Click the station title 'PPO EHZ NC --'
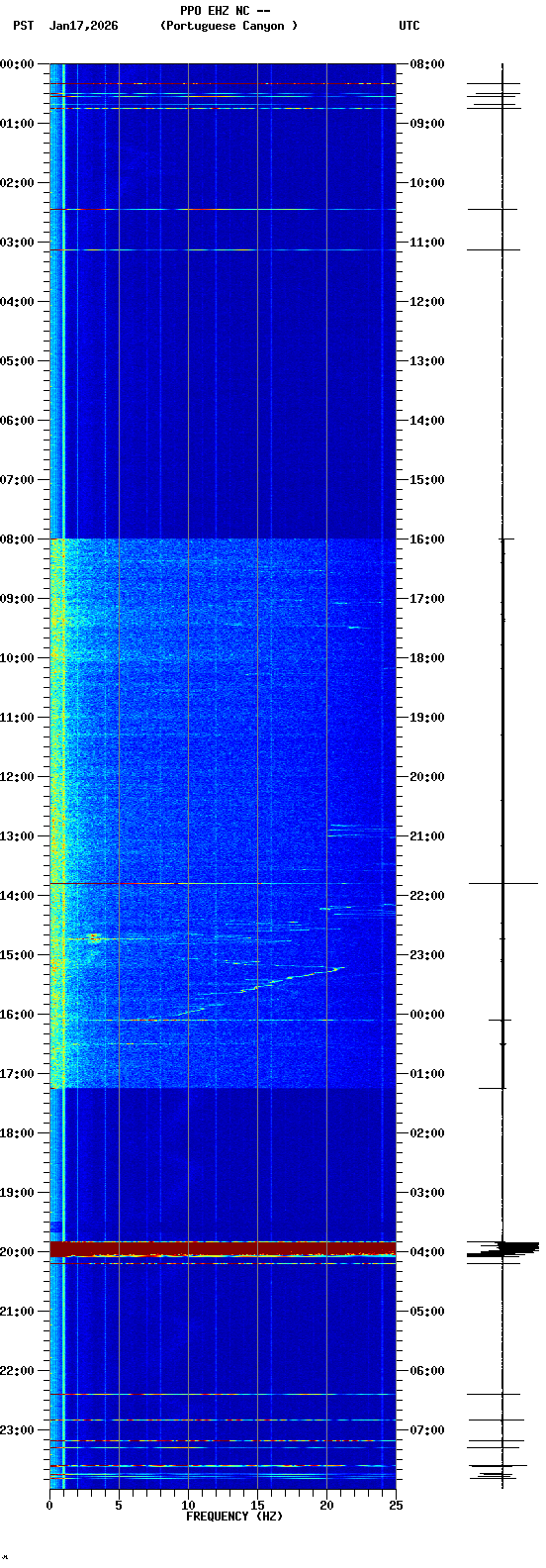The image size is (546, 1568). tap(226, 11)
